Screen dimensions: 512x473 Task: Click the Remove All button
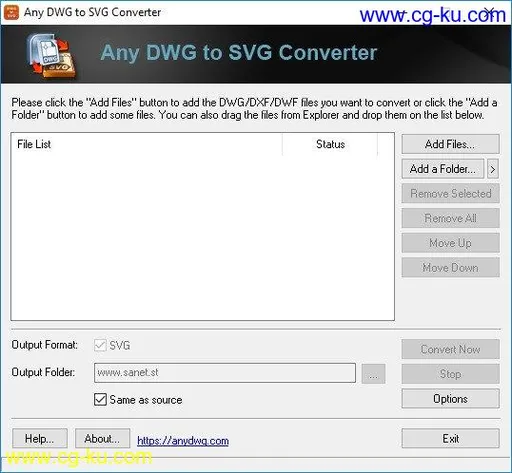pos(450,218)
